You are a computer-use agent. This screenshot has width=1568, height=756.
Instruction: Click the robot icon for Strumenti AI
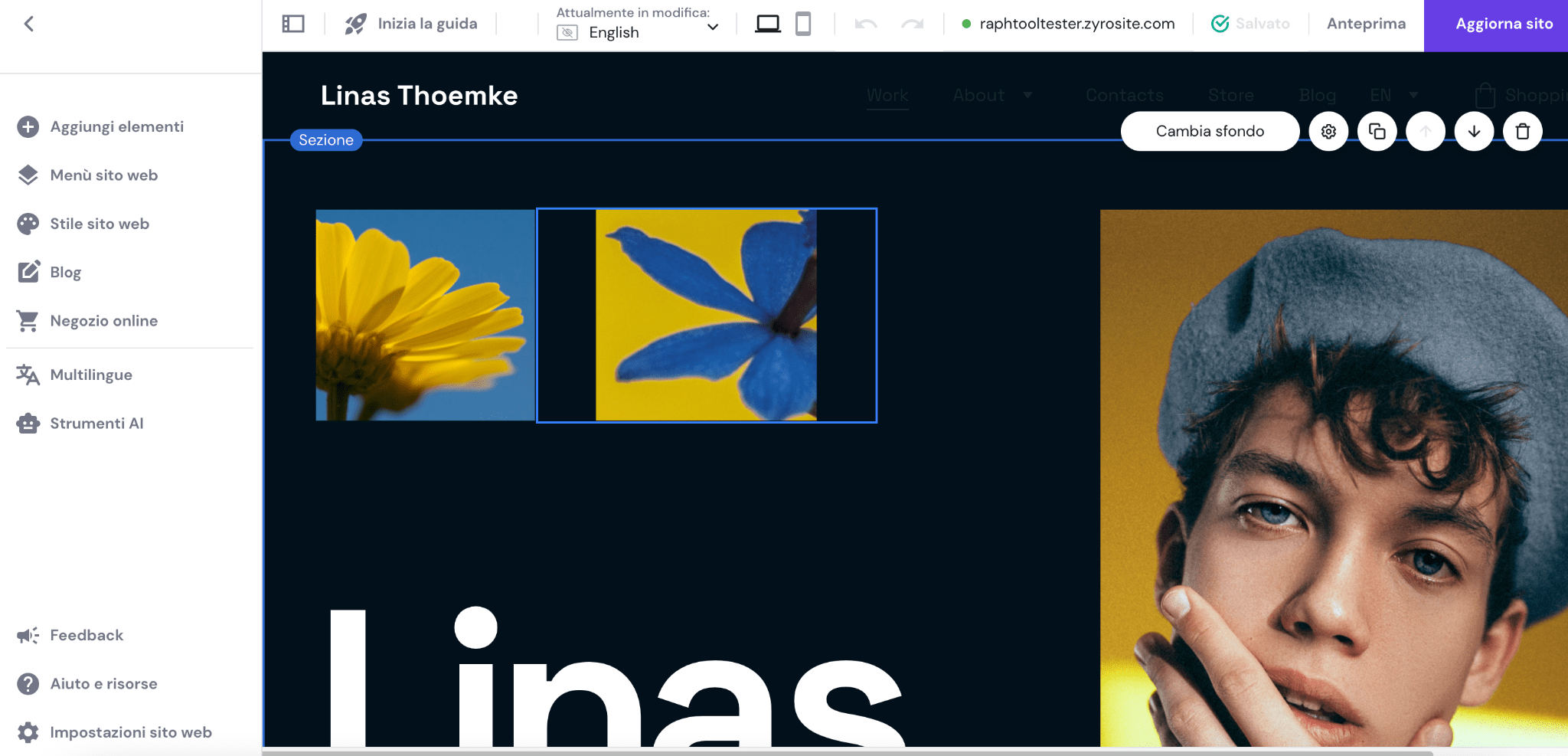pos(28,424)
